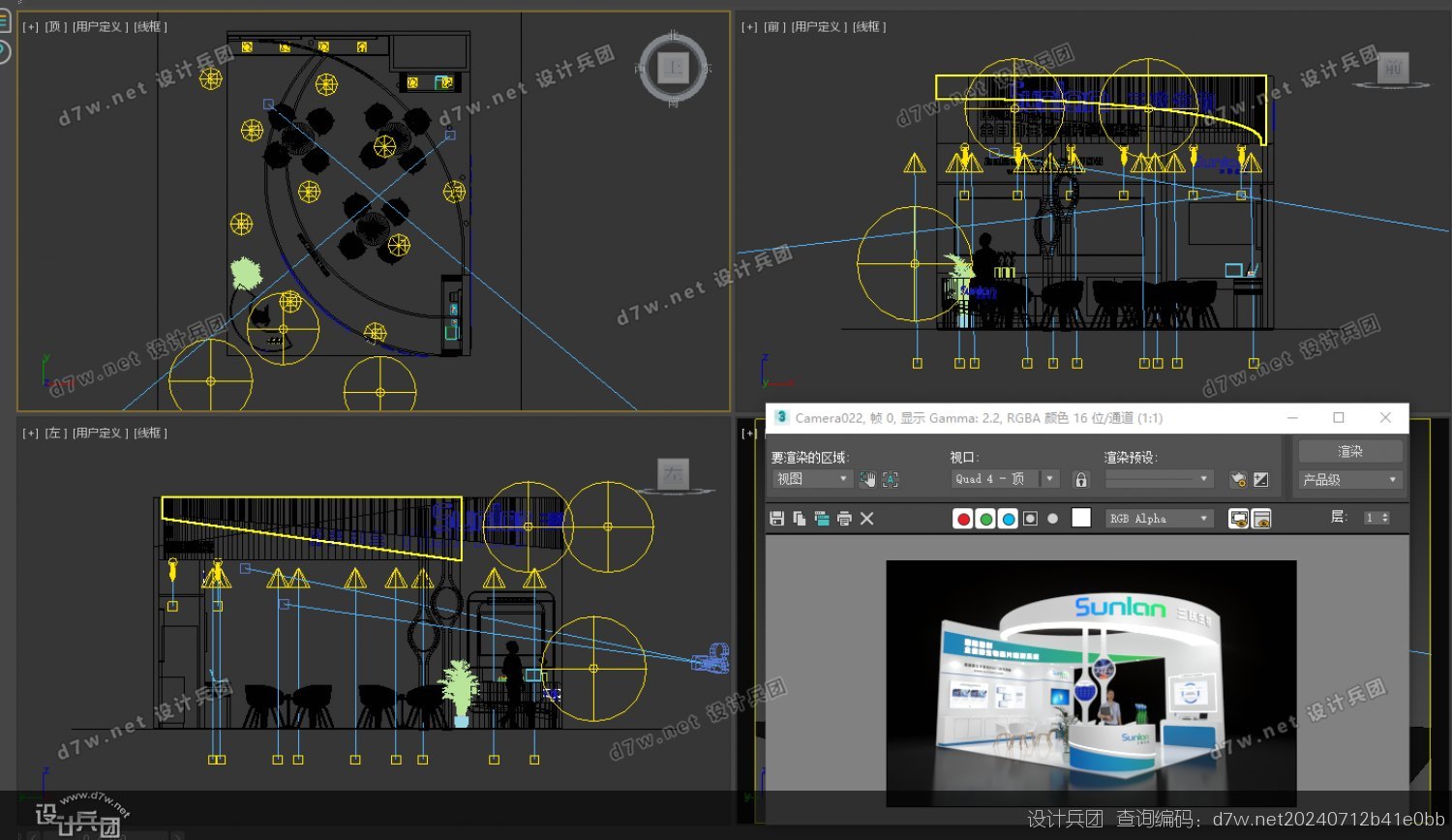The height and width of the screenshot is (840, 1452).
Task: Click the left viewport [+] menu
Action: coord(31,434)
